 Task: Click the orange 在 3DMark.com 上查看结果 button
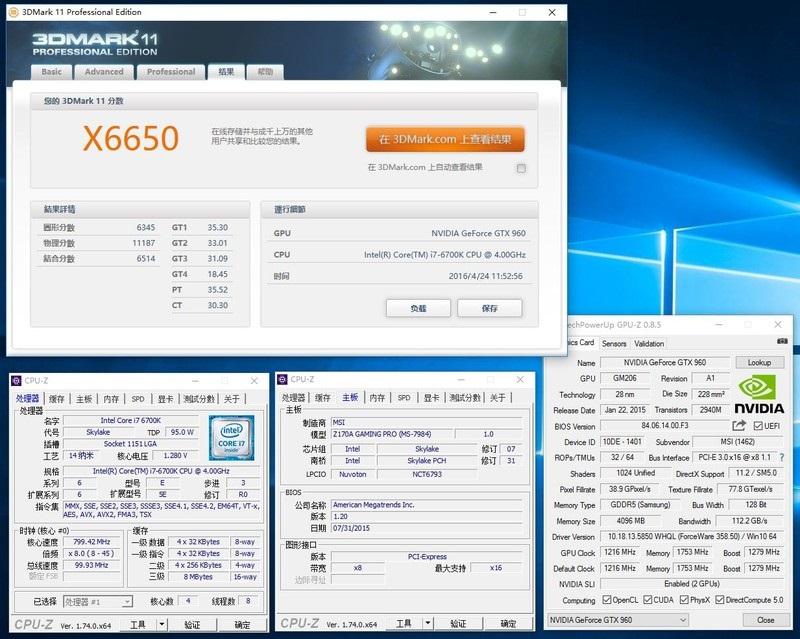pos(445,139)
